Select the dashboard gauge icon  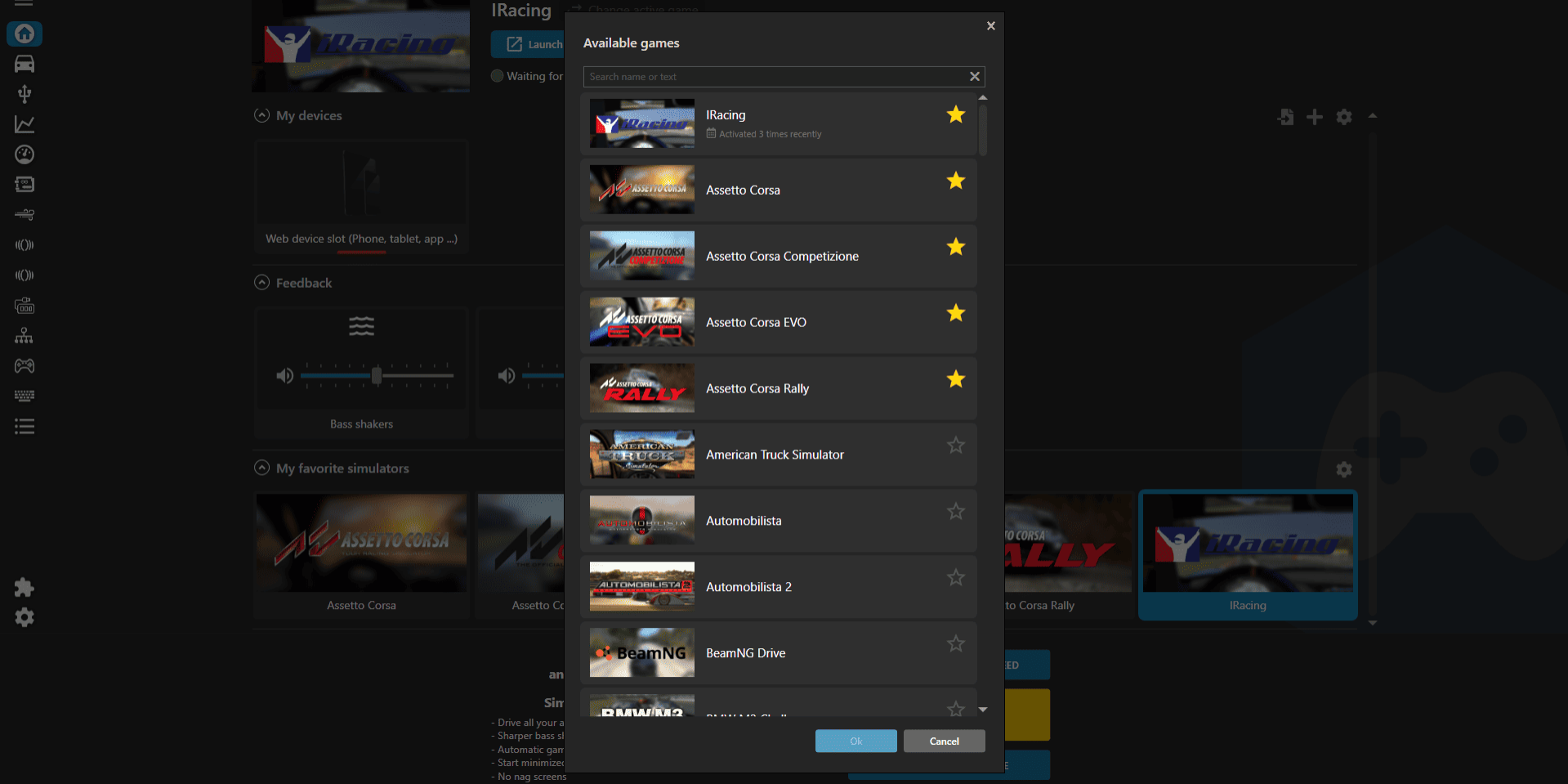point(25,155)
